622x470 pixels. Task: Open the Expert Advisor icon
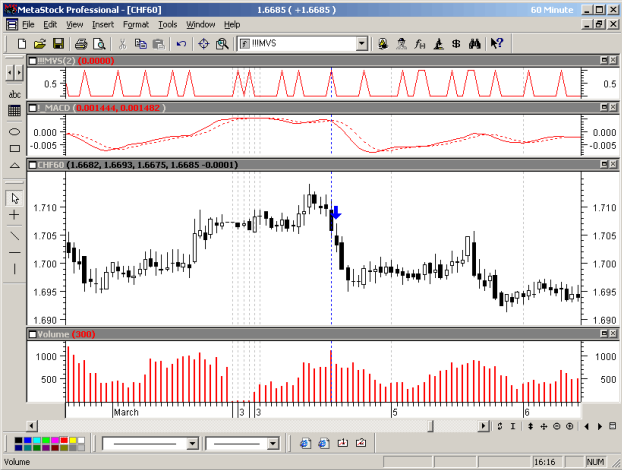(383, 44)
